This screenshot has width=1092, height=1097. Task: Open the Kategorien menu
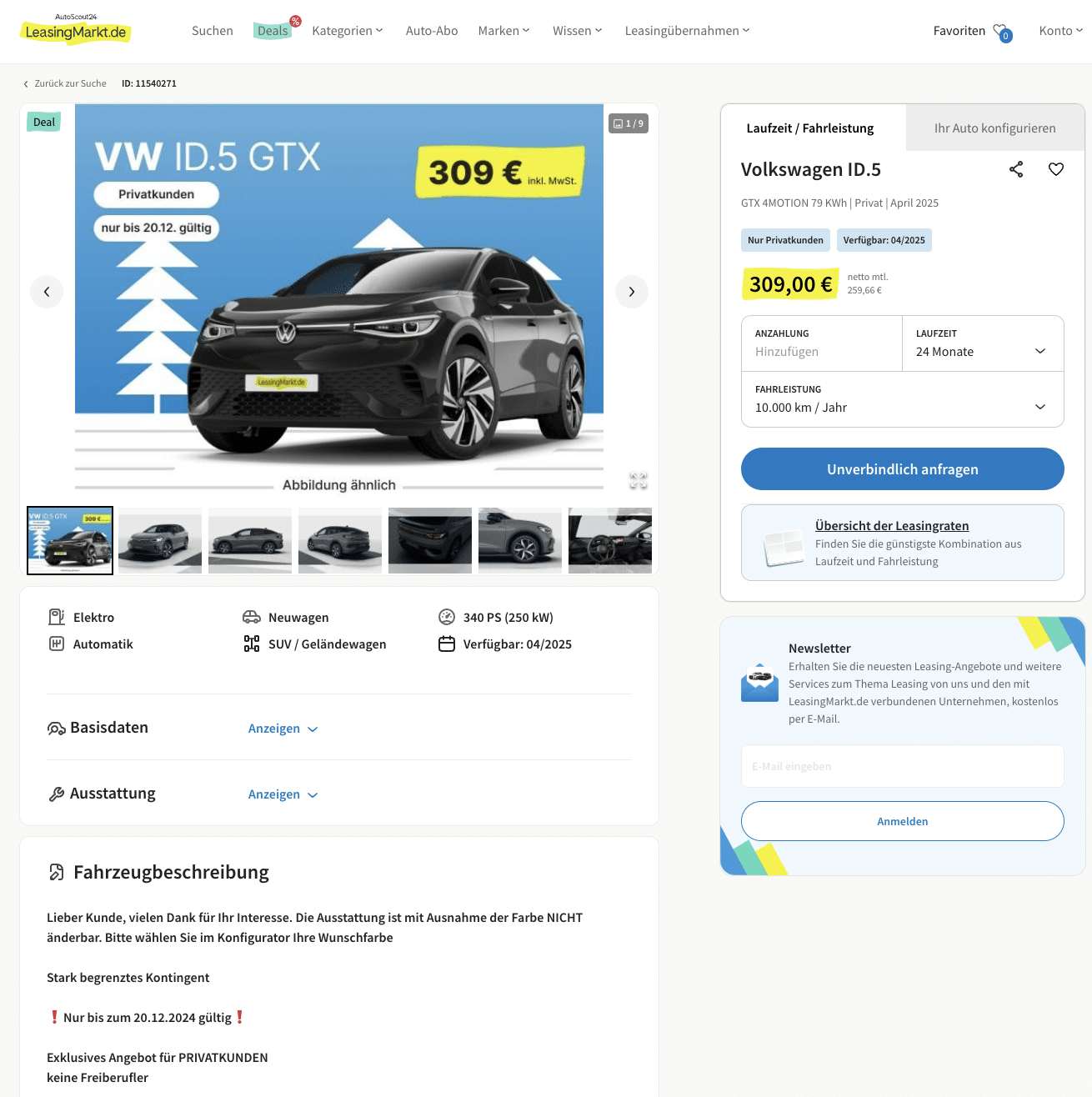click(x=348, y=31)
